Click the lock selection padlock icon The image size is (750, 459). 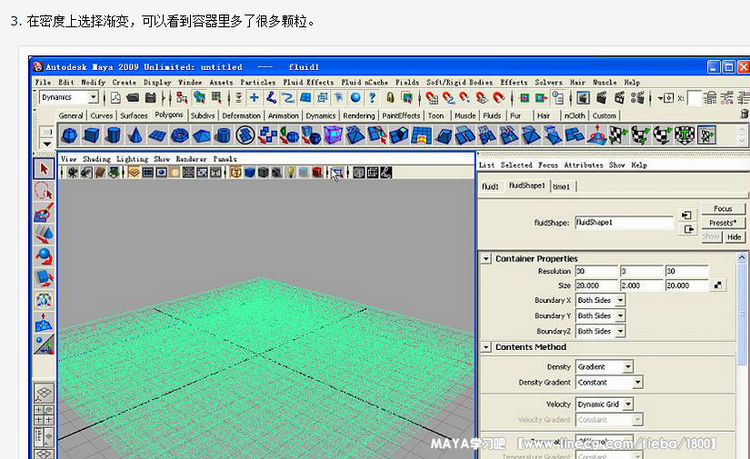390,98
